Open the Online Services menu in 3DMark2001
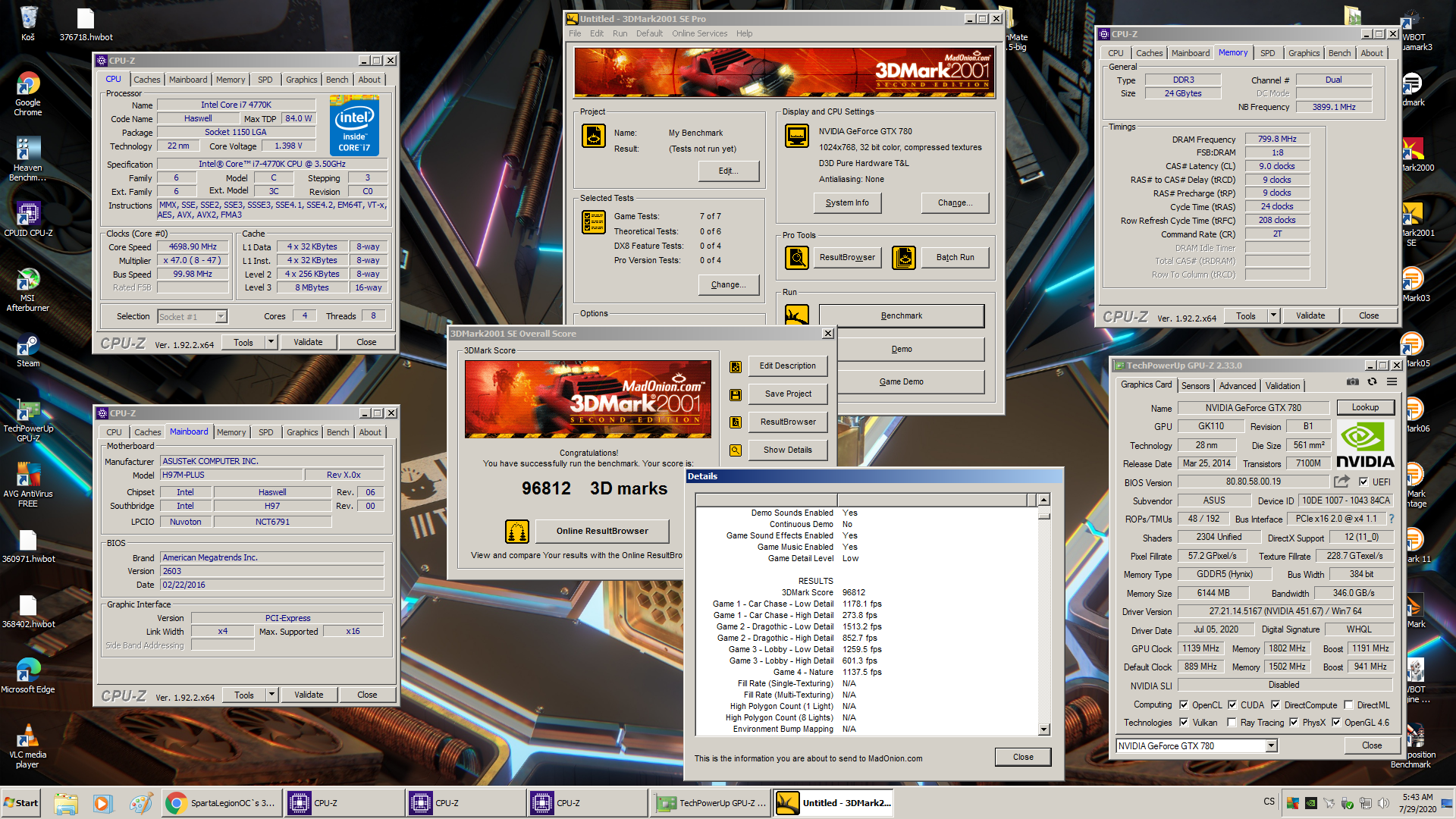Viewport: 1456px width, 819px height. click(699, 33)
